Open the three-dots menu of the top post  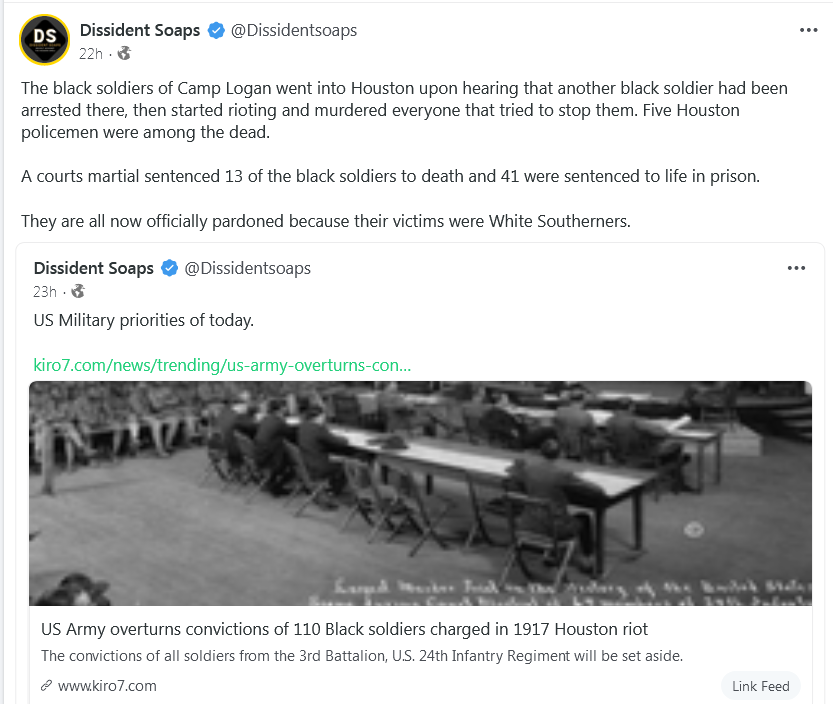coord(808,30)
